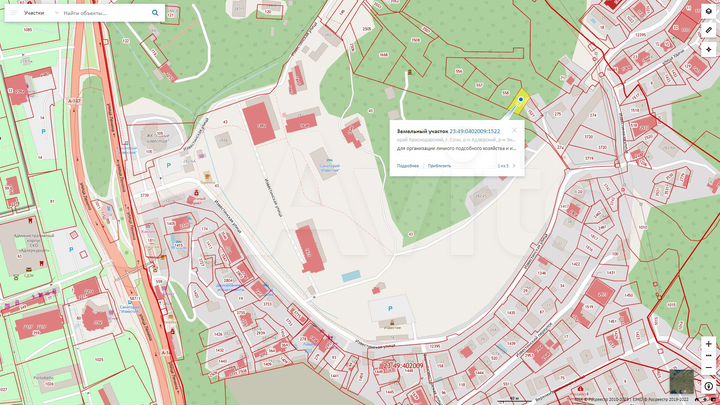Click the yellow highlighted parcel on map
Image resolution: width=720 pixels, height=405 pixels.
click(520, 100)
